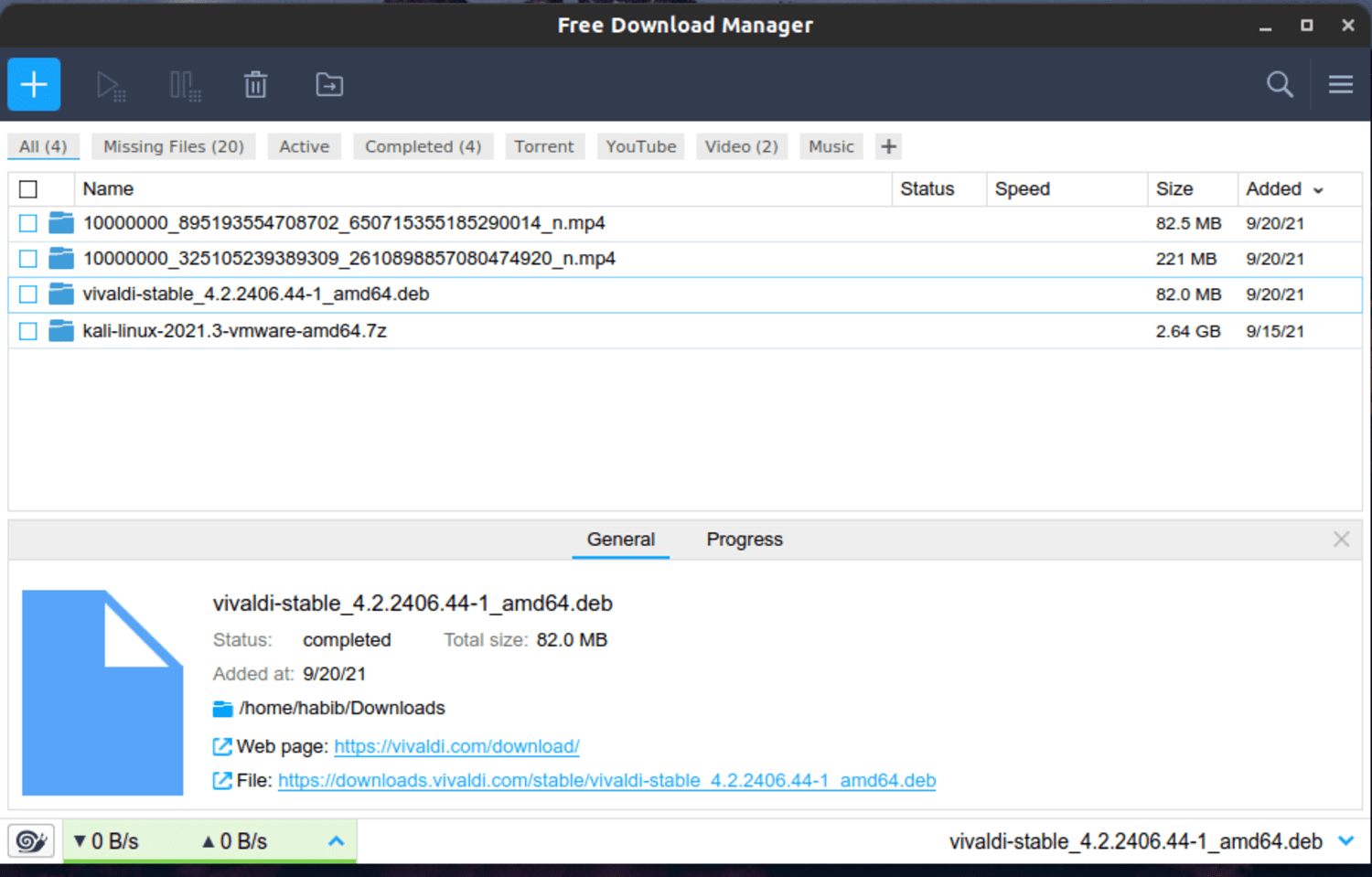Click the large file thumbnail in details panel
Image resolution: width=1372 pixels, height=877 pixels.
click(102, 692)
